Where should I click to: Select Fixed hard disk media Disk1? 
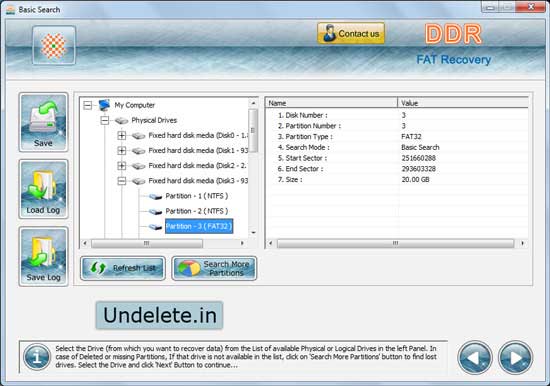[x=198, y=151]
